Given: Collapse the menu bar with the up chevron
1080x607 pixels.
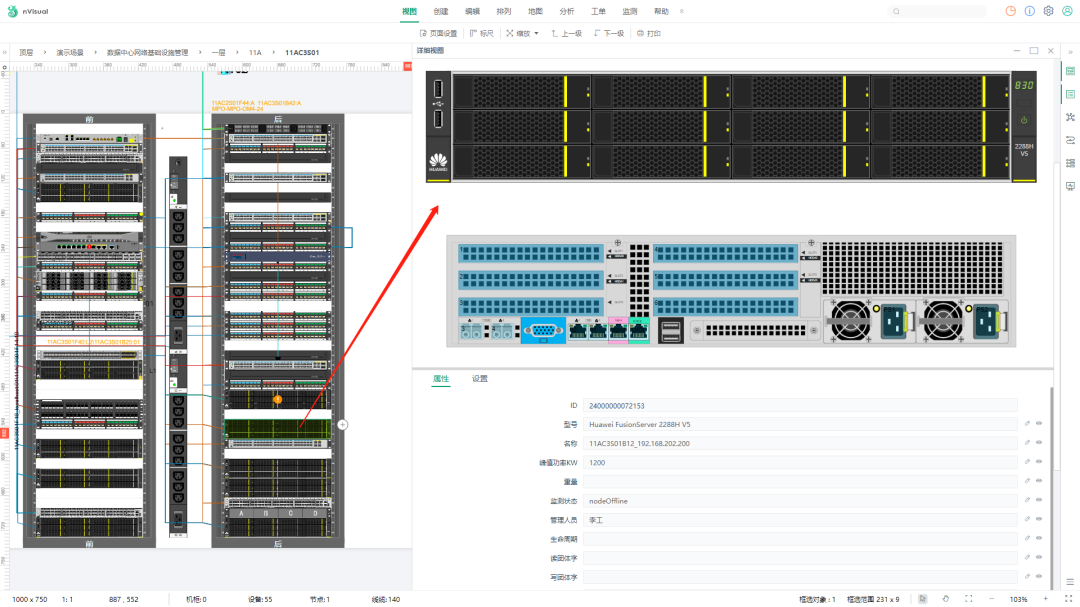Looking at the screenshot, I should pos(682,11).
